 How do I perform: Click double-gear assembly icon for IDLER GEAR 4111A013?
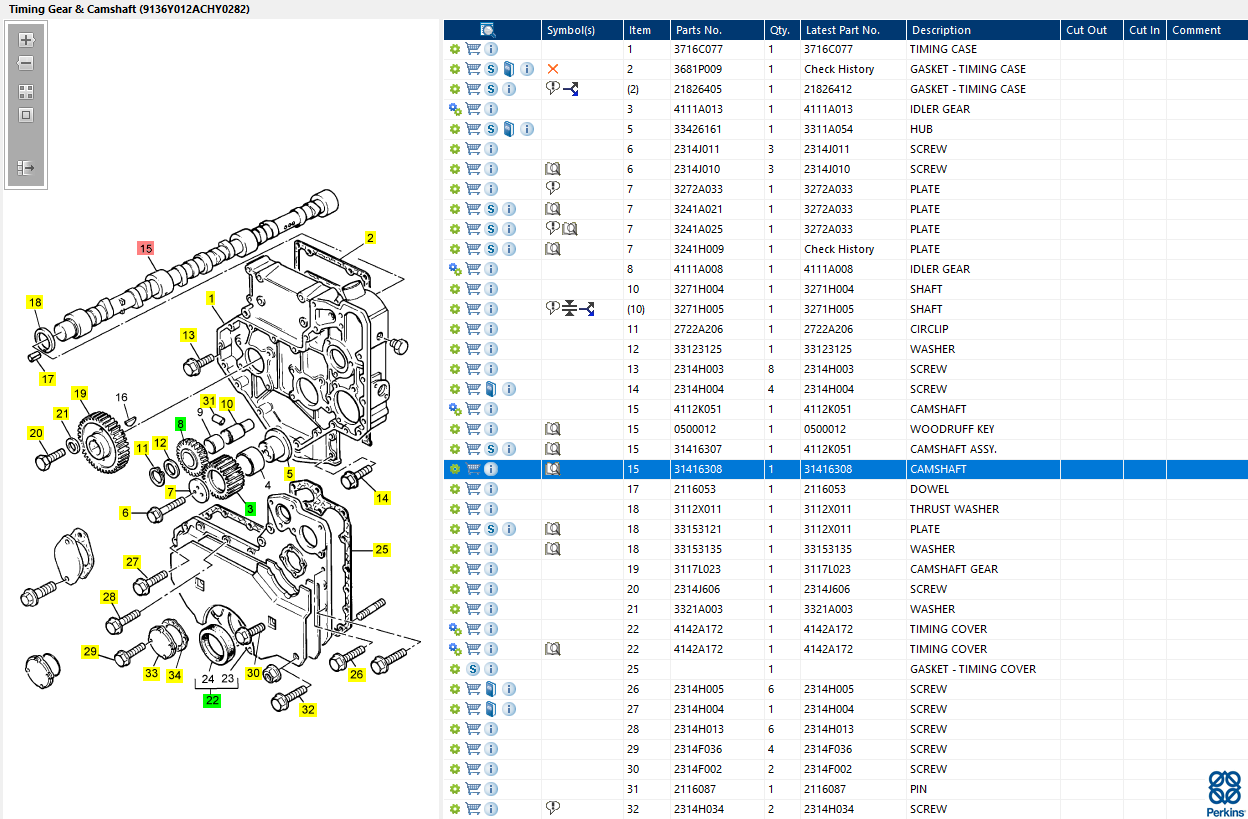pyautogui.click(x=455, y=109)
